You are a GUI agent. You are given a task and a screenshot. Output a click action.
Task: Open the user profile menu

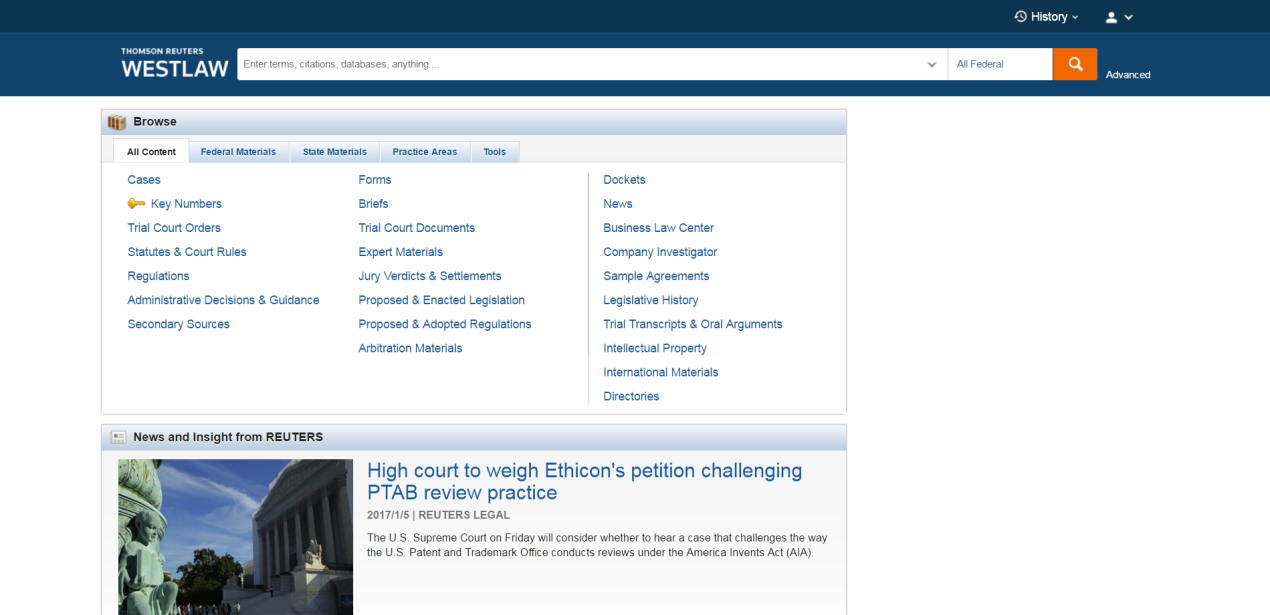coord(1119,17)
